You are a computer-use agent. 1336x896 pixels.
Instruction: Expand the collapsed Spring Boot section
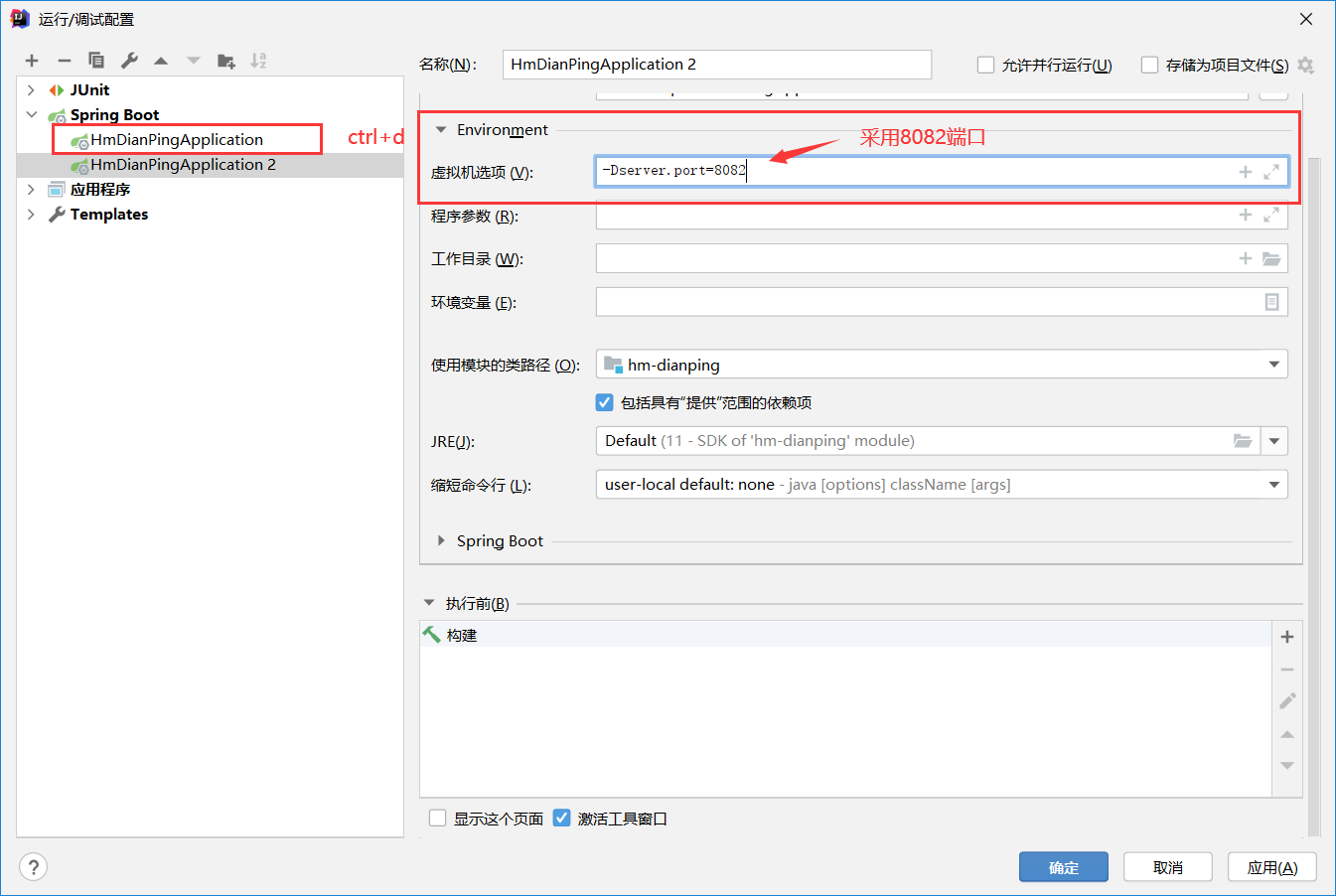pos(441,540)
